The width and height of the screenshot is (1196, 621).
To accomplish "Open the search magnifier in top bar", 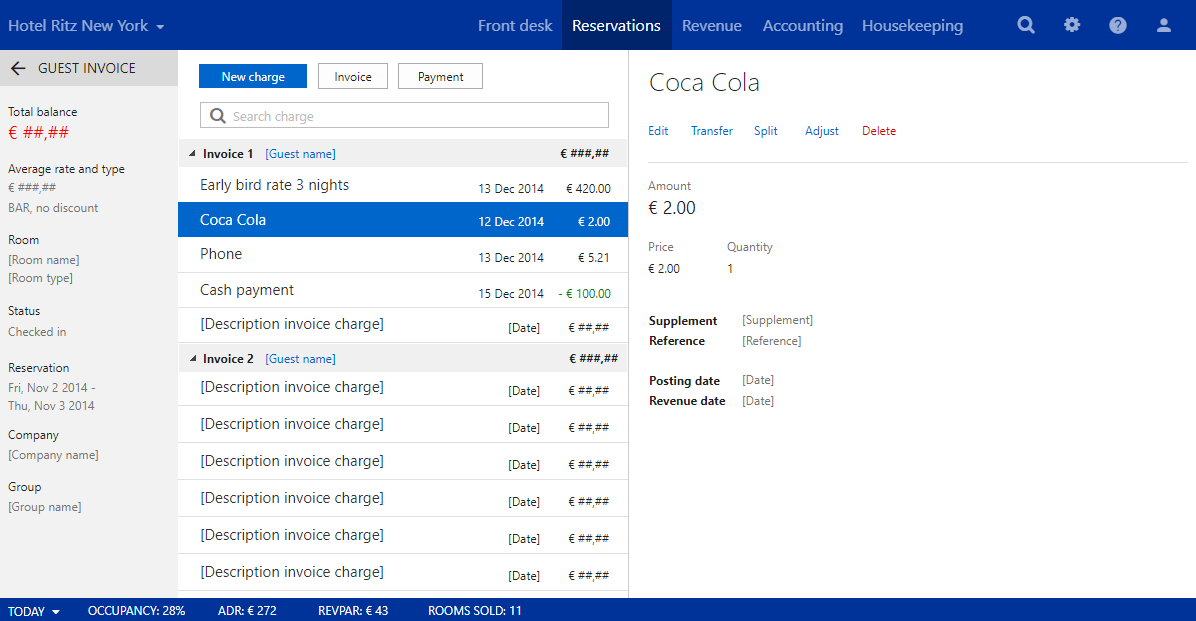I will point(1026,25).
